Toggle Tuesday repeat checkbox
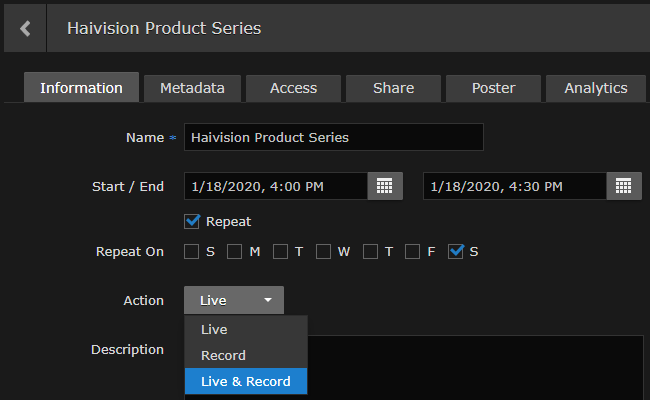The width and height of the screenshot is (650, 400). coord(280,251)
